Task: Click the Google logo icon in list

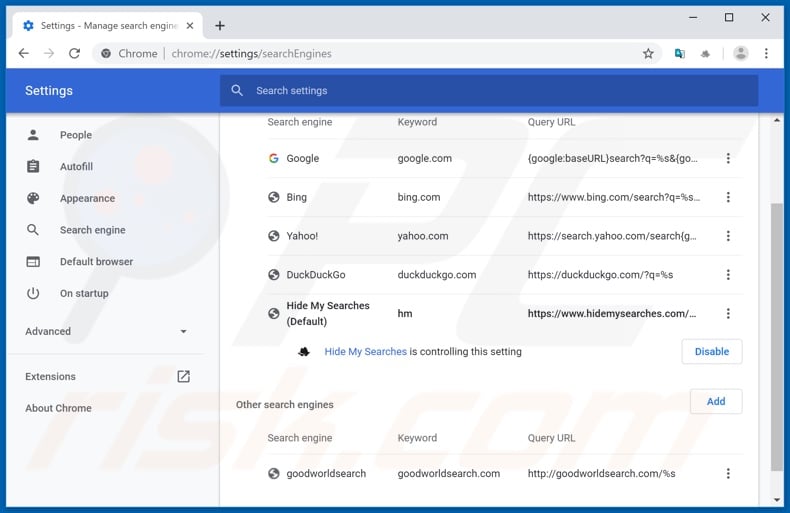Action: click(x=274, y=158)
